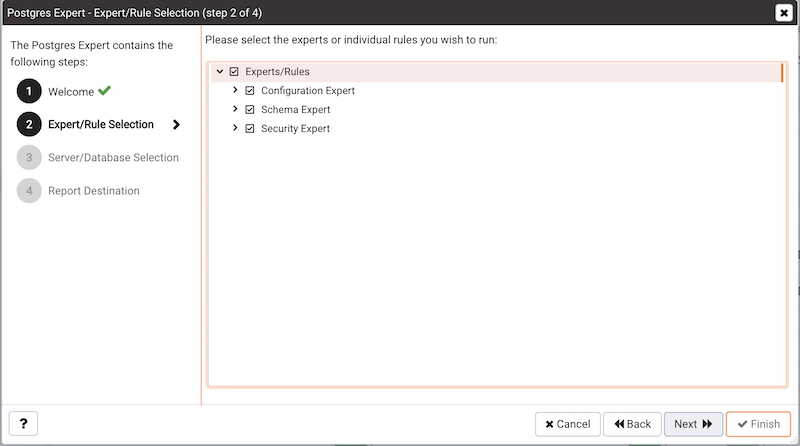
Task: Click the arrow beside Expert/Rule Selection
Action: tap(176, 125)
